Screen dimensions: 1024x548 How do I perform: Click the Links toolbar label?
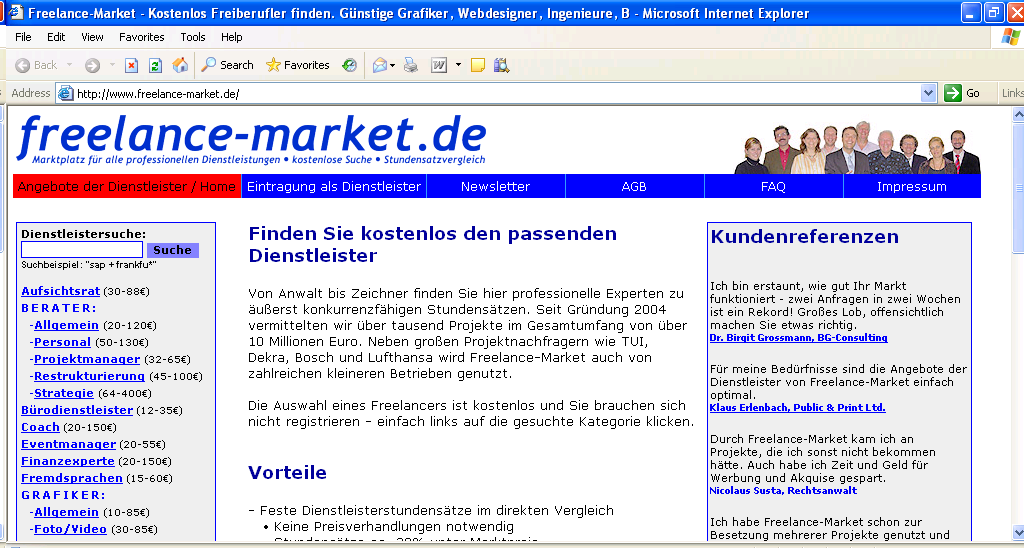[x=1012, y=93]
